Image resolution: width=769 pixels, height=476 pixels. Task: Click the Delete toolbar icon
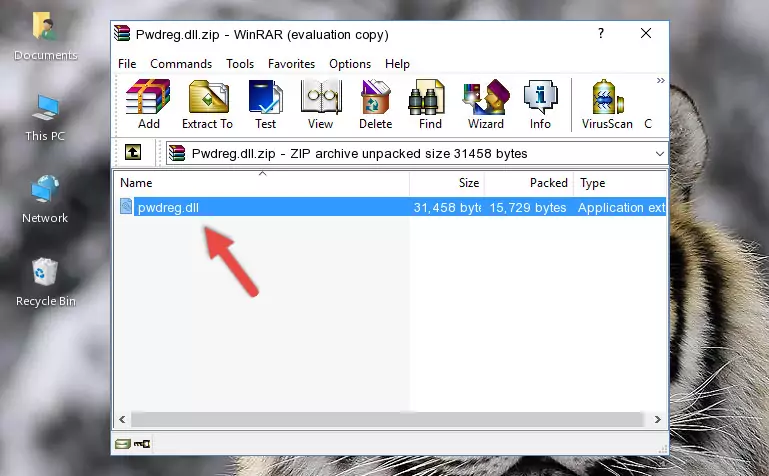coord(376,104)
